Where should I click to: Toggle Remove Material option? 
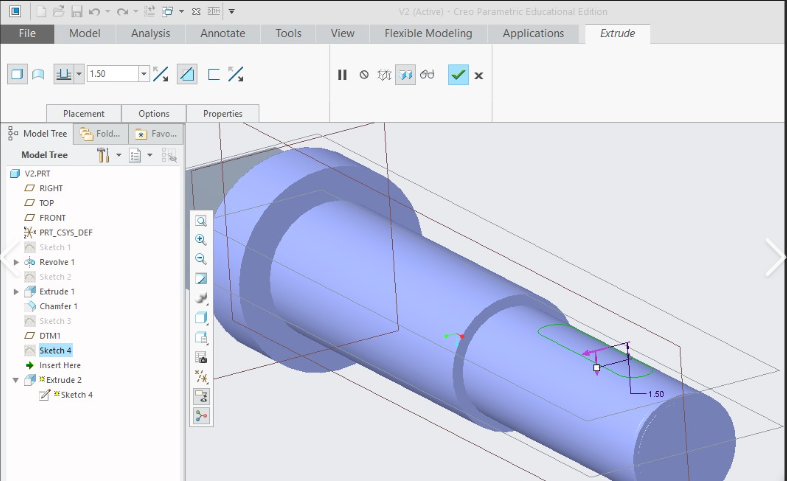point(187,74)
